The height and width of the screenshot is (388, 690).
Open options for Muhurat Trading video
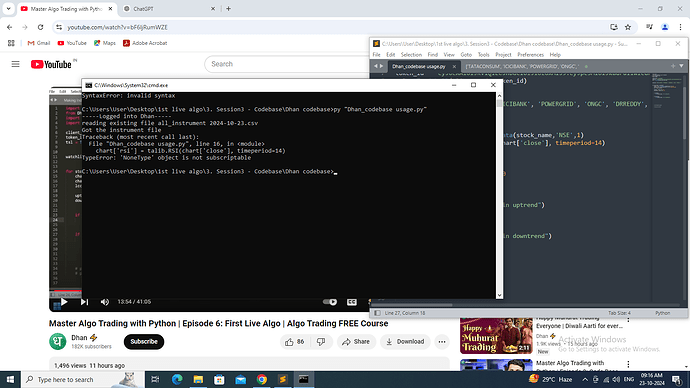click(628, 320)
